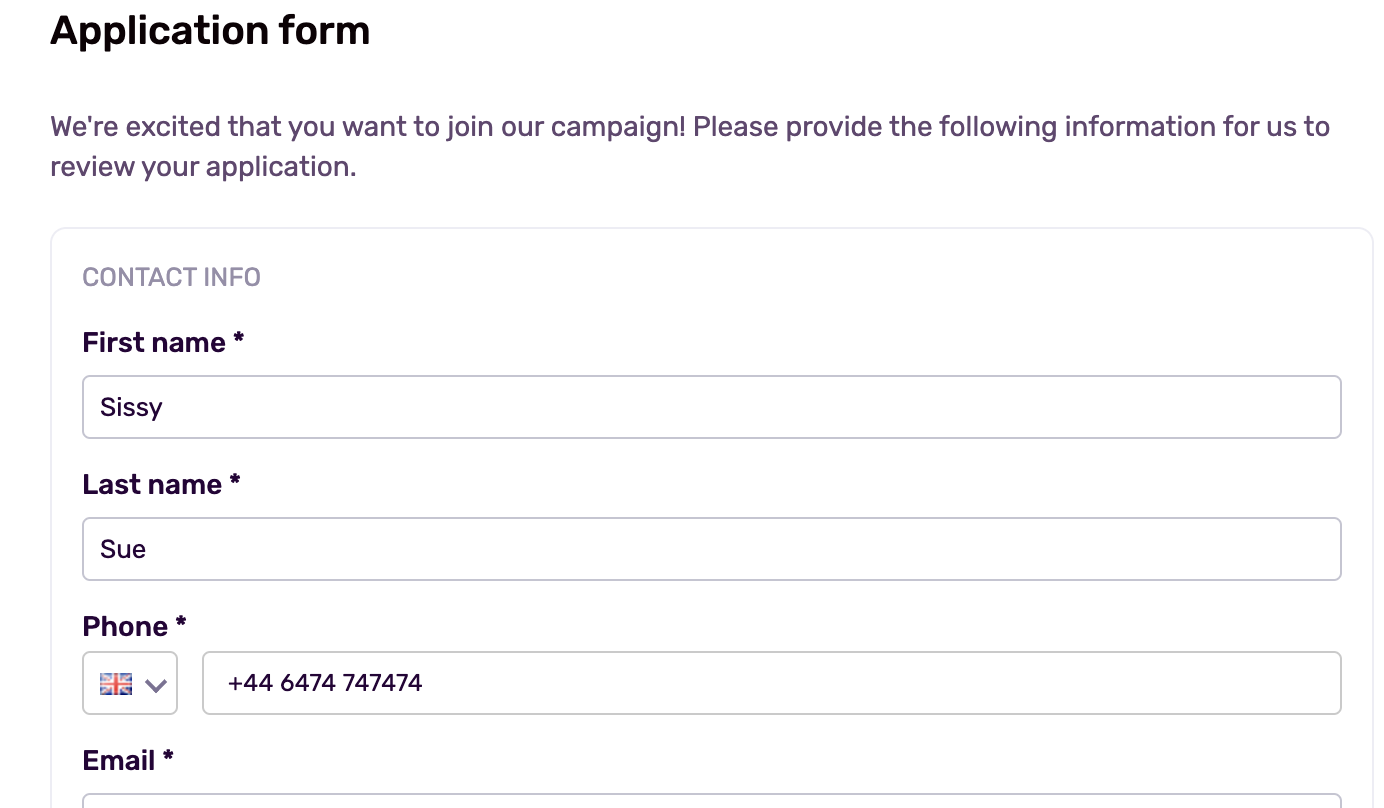
Task: Click required asterisk beside First name
Action: point(238,339)
